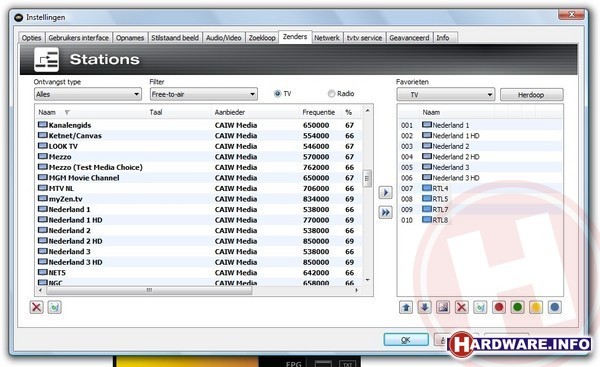The image size is (600, 367).
Task: Switch to the Zoekloop tab
Action: [262, 38]
